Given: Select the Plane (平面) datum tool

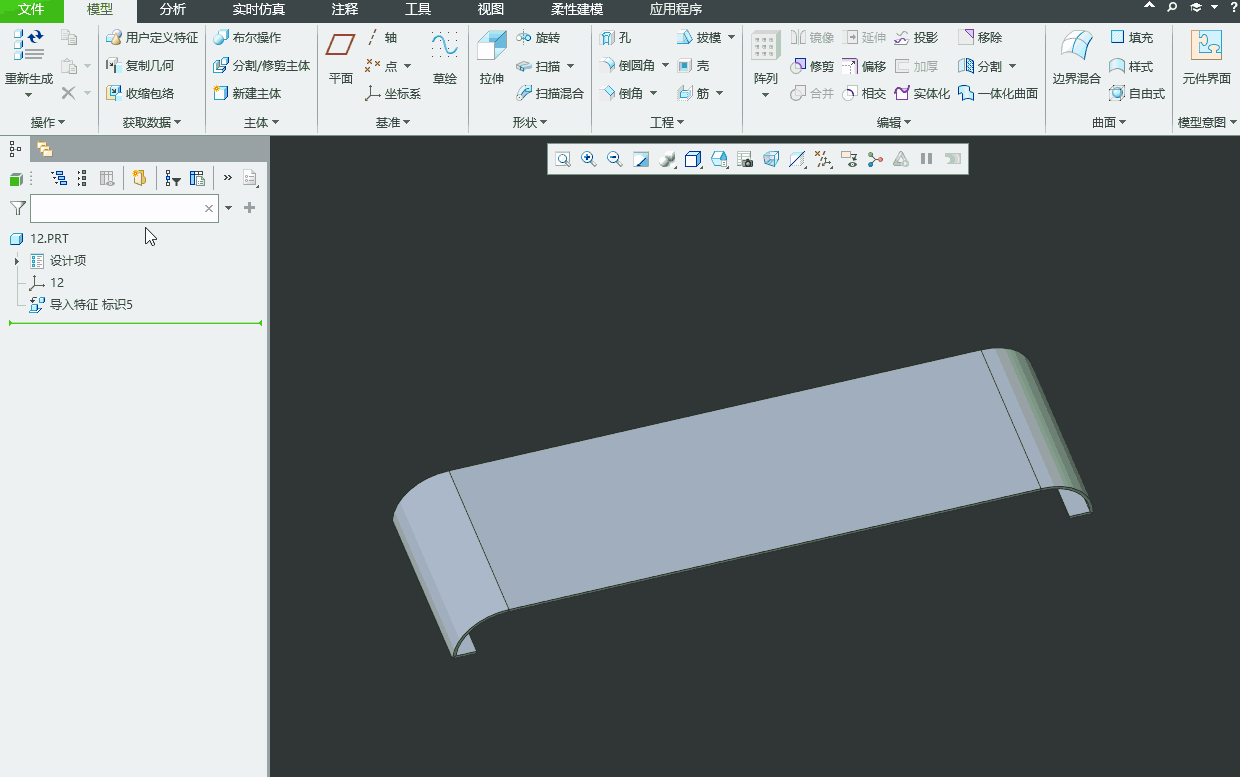Looking at the screenshot, I should click(341, 57).
